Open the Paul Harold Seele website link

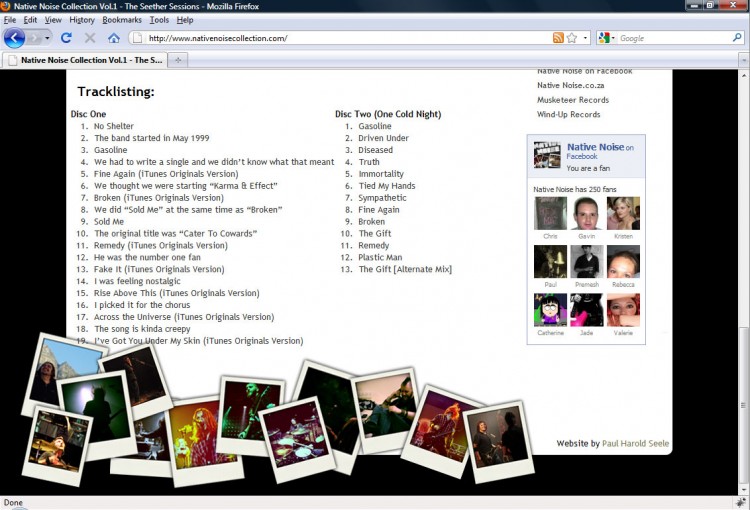[x=635, y=443]
